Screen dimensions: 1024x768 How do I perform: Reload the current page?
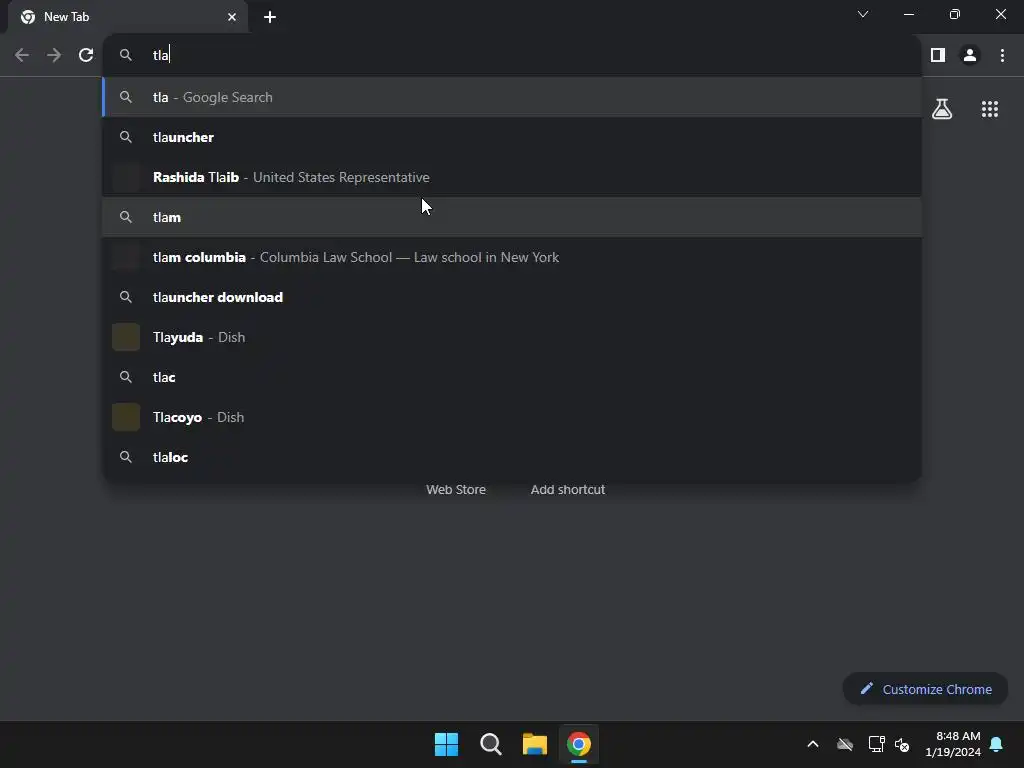tap(86, 55)
